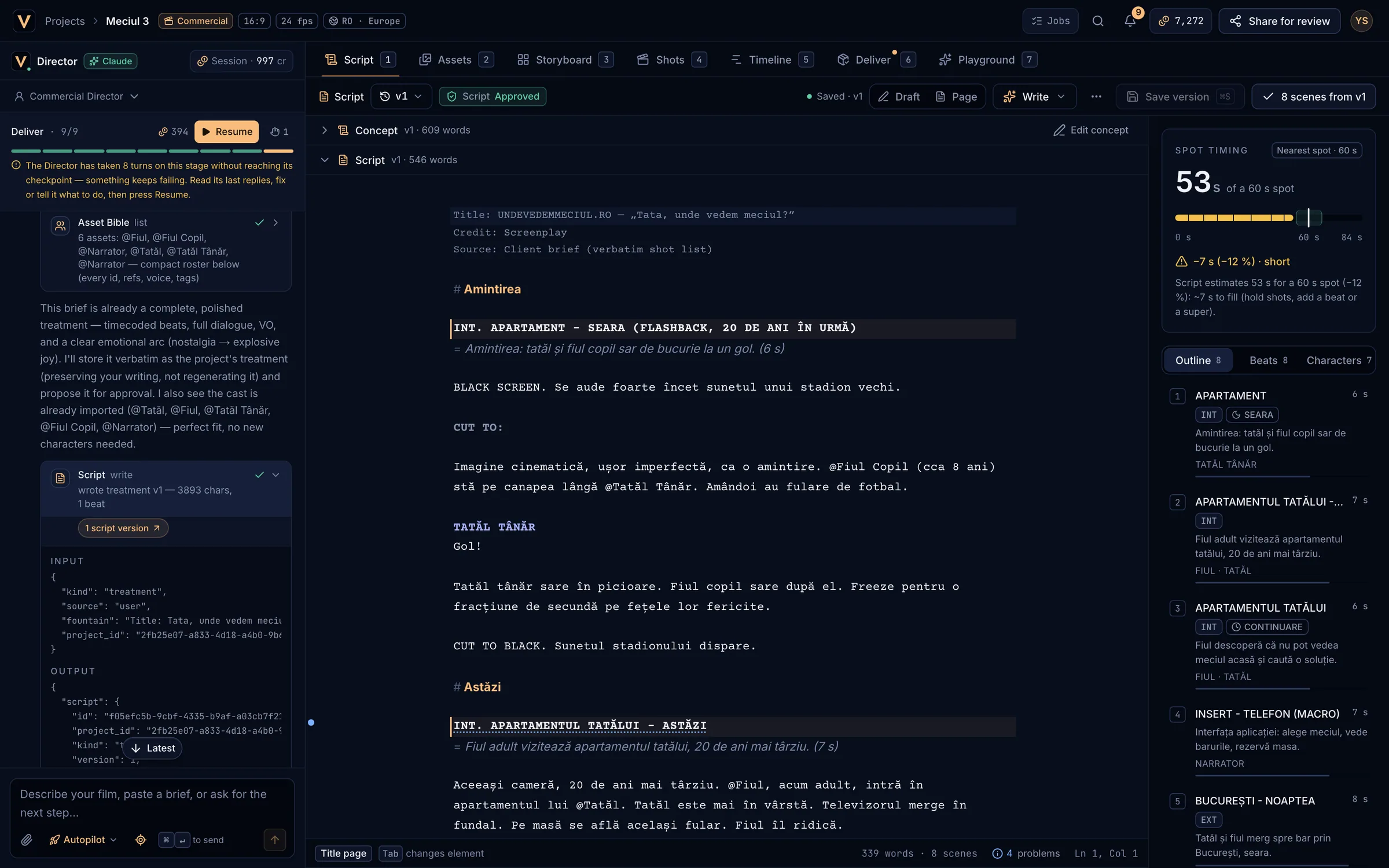Click the 7,272 credits counter
1389x868 pixels.
pyautogui.click(x=1180, y=21)
